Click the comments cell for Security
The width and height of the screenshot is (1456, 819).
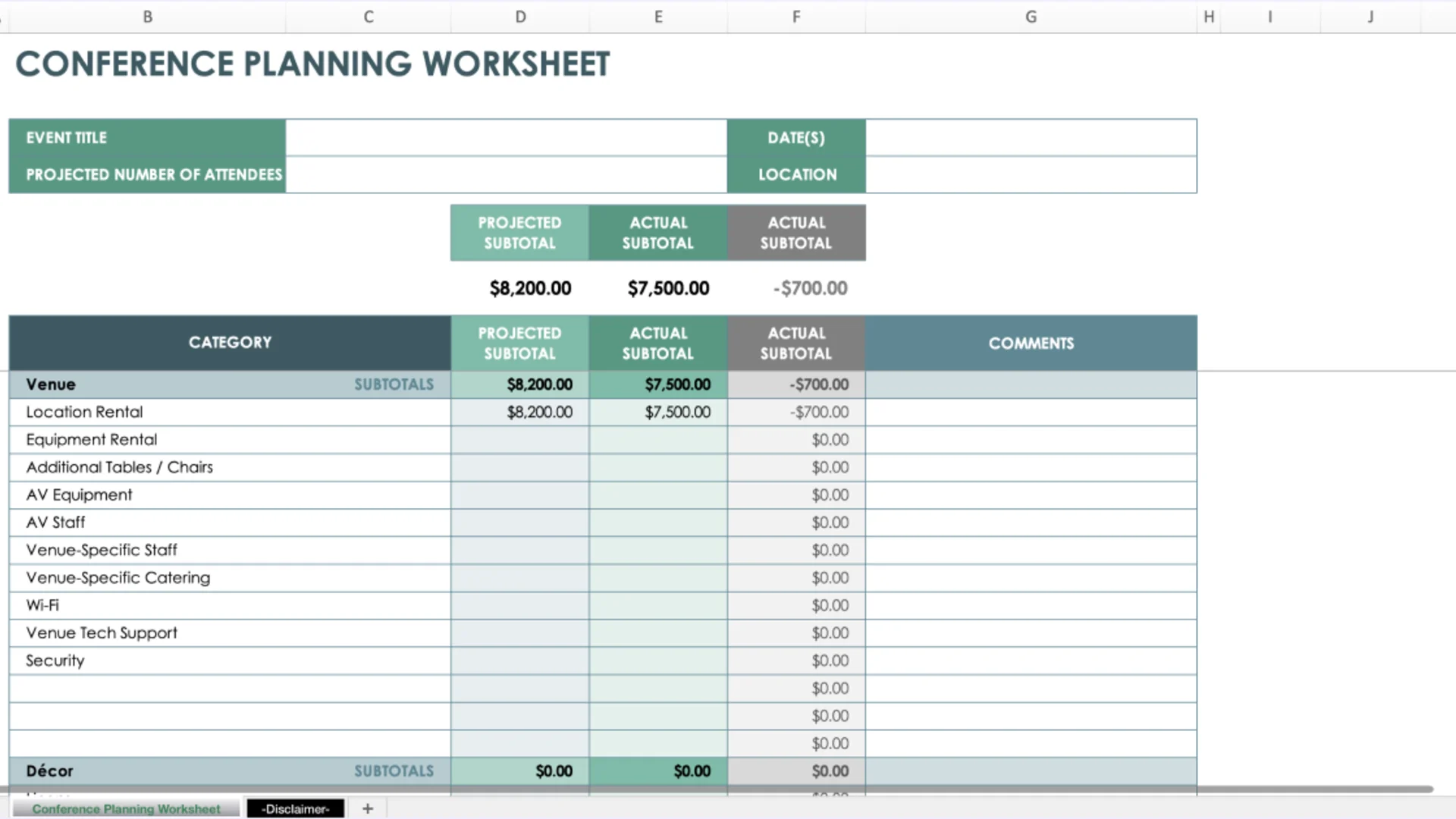(1031, 661)
